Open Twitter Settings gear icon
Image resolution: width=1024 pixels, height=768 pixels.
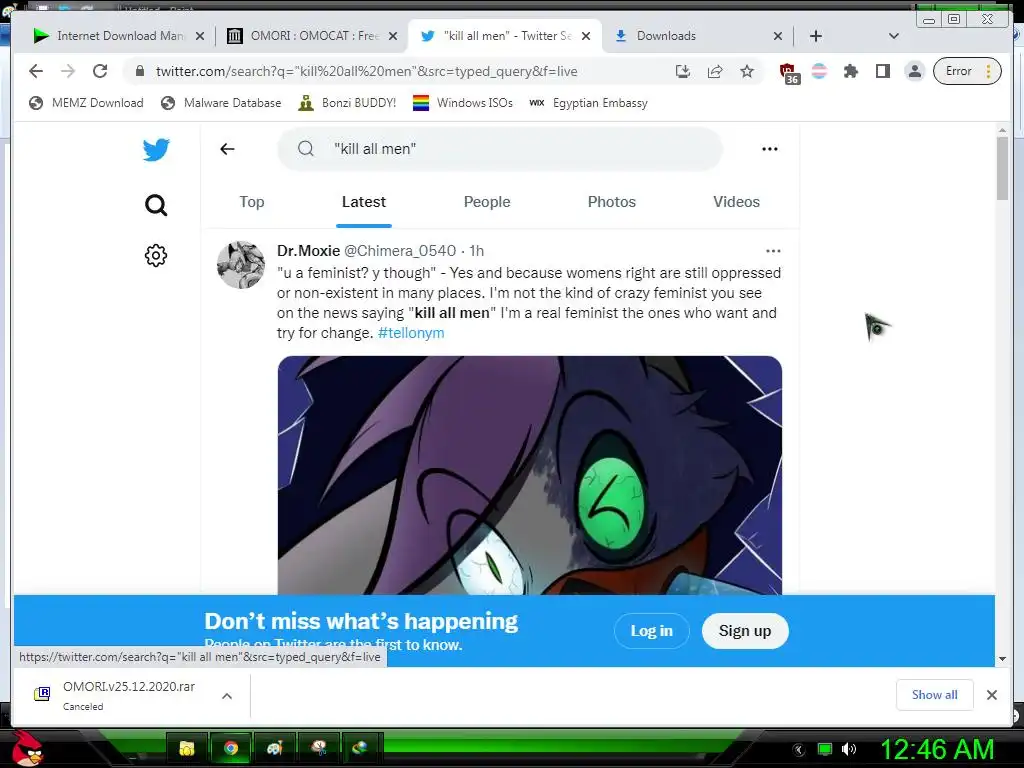156,255
